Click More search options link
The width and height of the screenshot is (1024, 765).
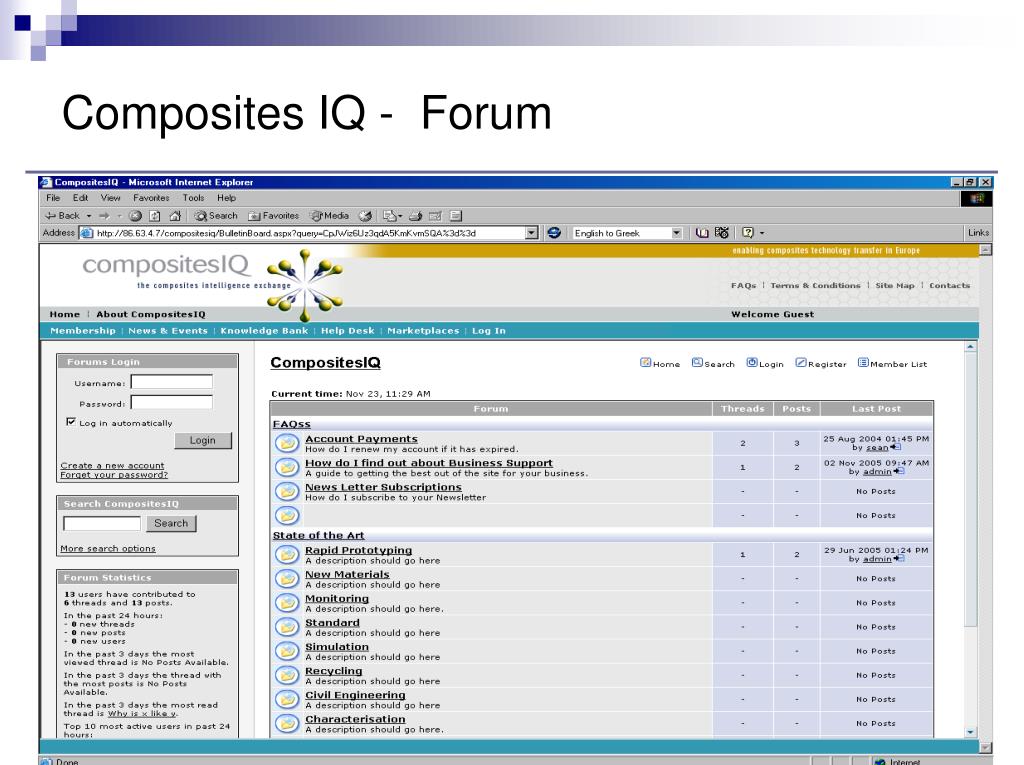(x=108, y=549)
